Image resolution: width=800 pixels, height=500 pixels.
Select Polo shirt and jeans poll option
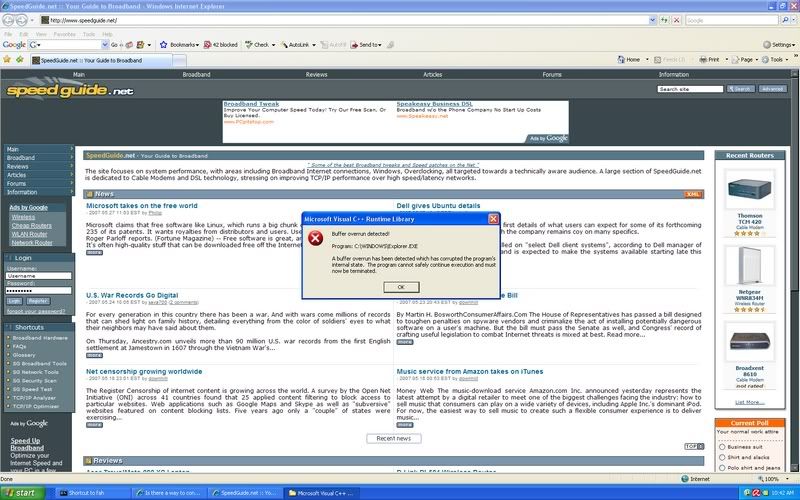[722, 468]
